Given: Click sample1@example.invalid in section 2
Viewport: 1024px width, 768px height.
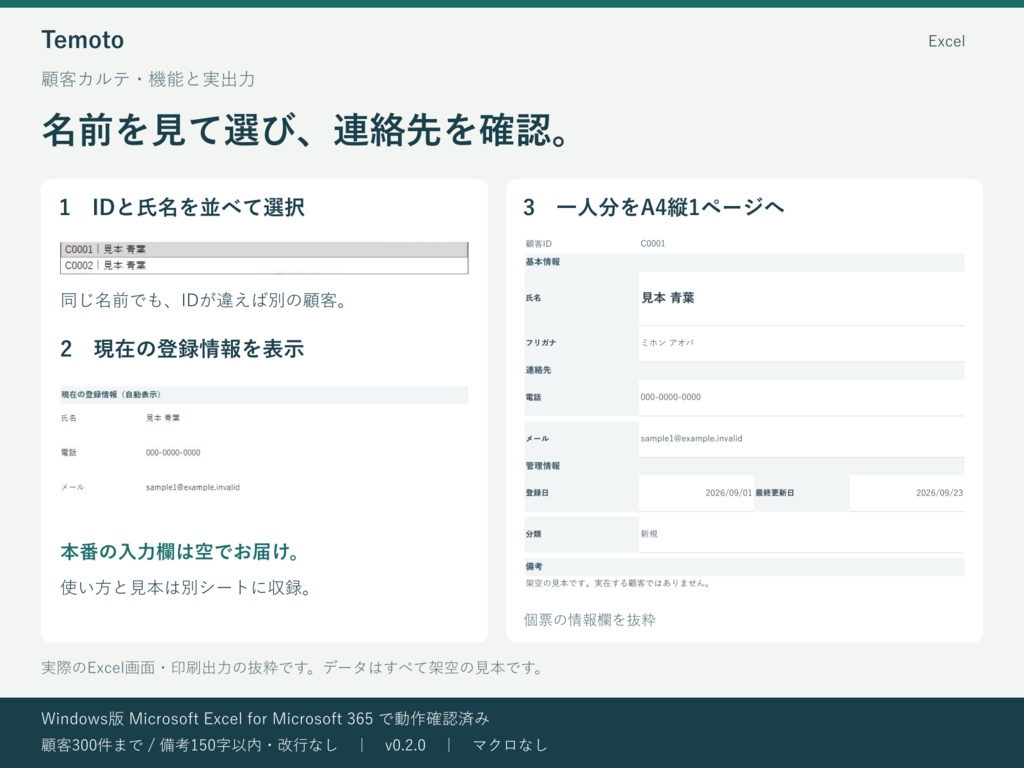Looking at the screenshot, I should point(193,487).
